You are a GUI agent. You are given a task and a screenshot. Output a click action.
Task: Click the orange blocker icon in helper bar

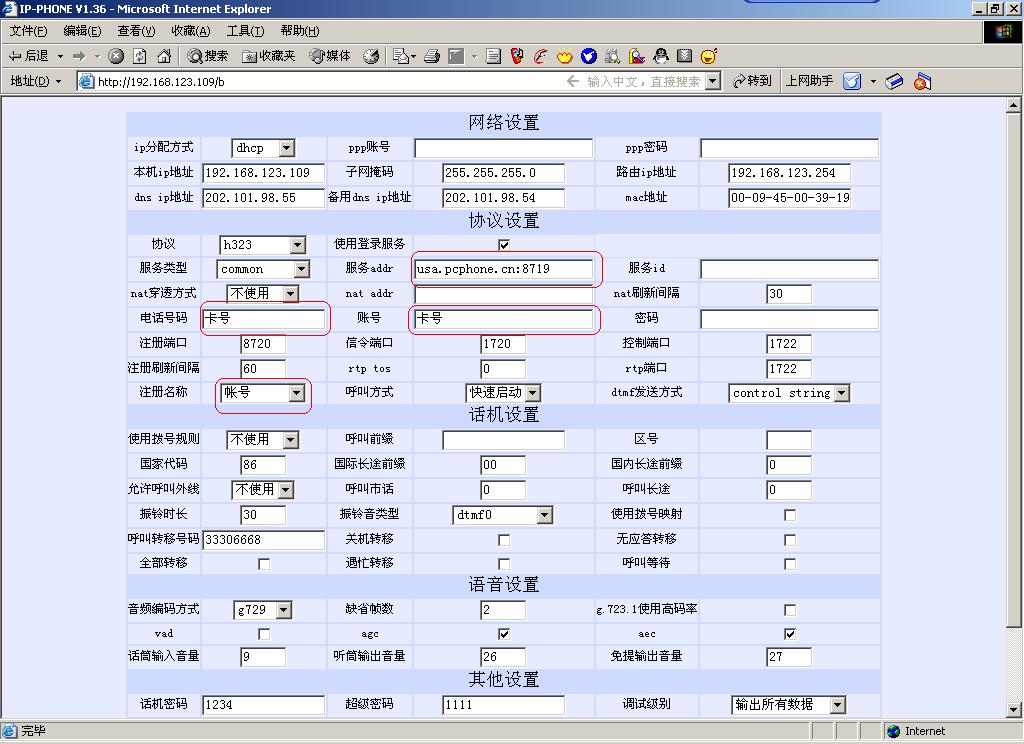tap(922, 81)
